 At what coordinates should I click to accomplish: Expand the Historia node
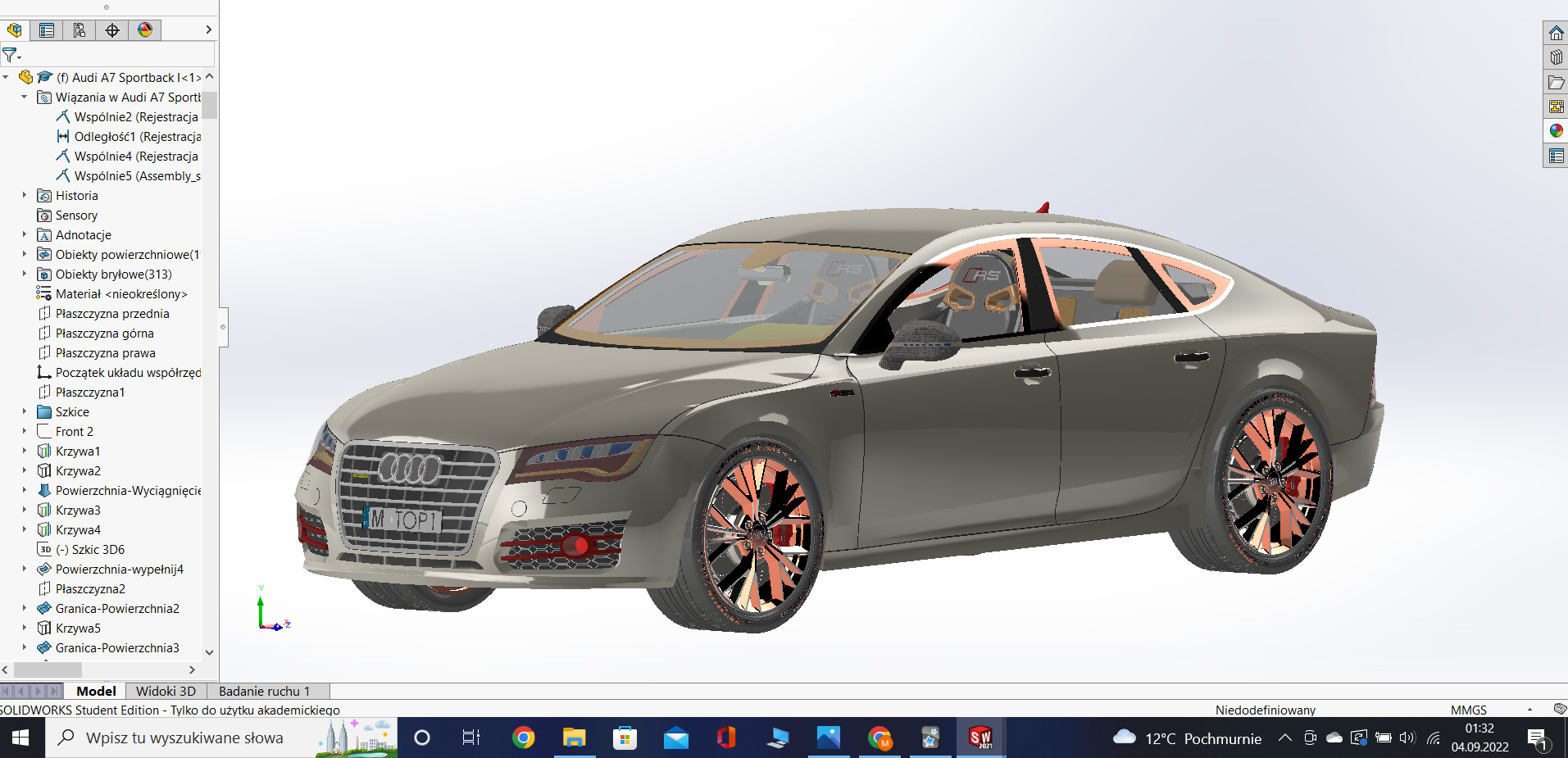(x=24, y=195)
